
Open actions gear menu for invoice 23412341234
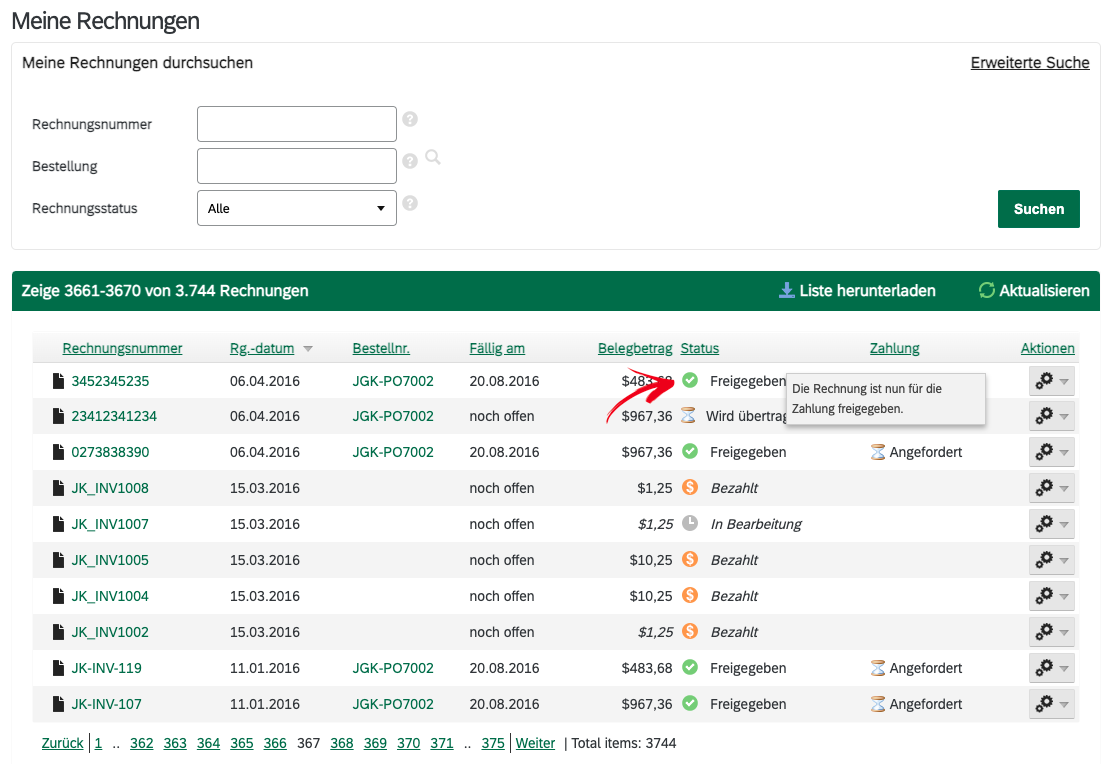(x=1051, y=416)
